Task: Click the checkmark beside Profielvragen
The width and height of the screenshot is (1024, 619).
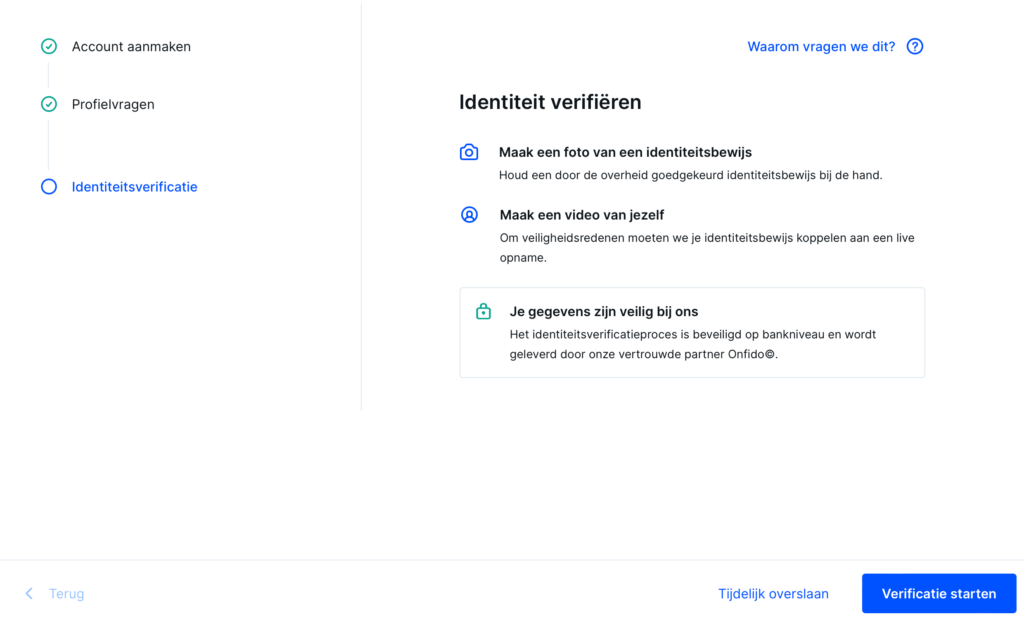Action: (48, 104)
